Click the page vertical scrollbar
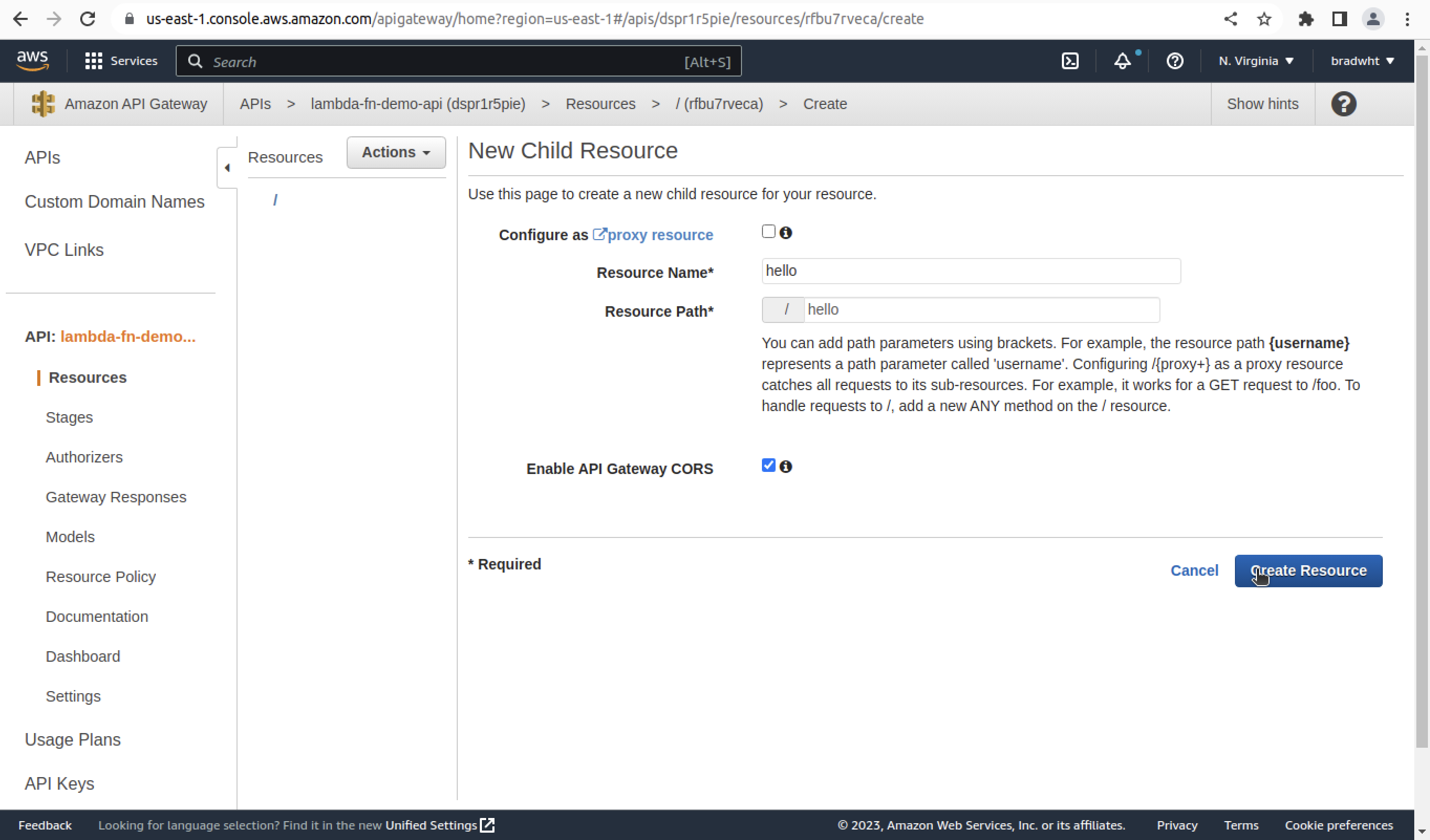The image size is (1430, 840). click(1422, 400)
